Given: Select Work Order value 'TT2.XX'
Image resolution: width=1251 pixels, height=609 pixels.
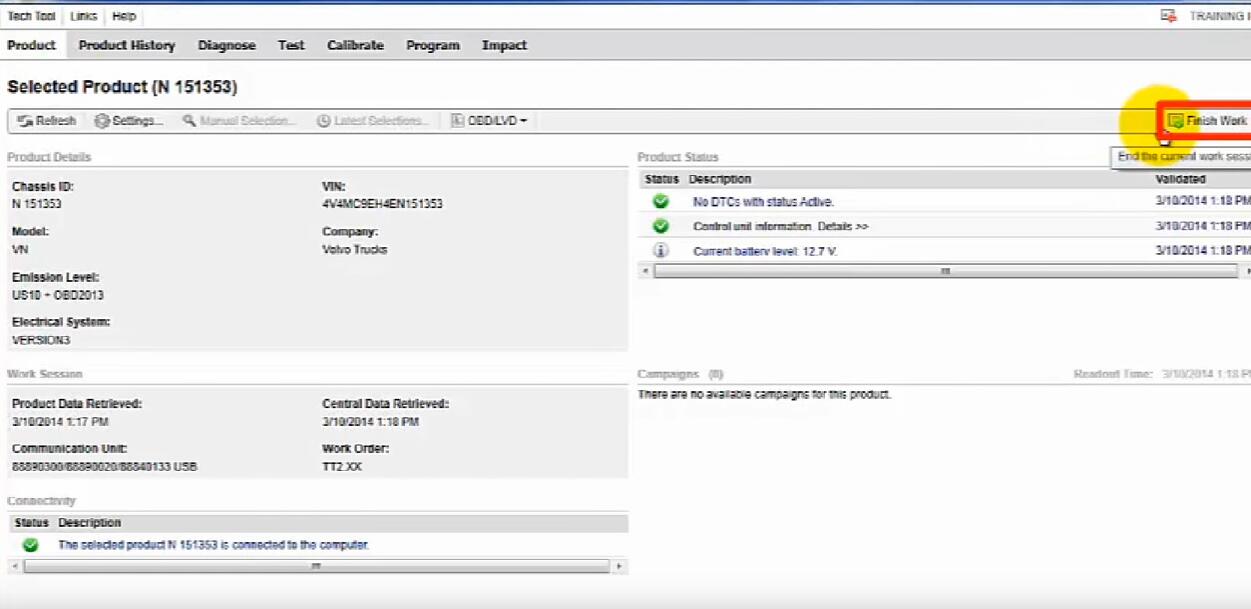Looking at the screenshot, I should 342,467.
